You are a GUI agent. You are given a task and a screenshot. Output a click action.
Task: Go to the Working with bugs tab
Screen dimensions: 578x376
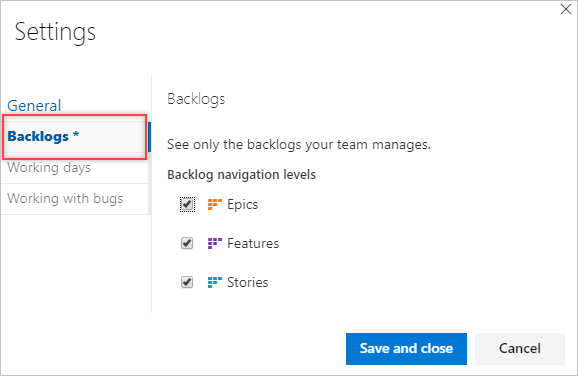[75, 199]
